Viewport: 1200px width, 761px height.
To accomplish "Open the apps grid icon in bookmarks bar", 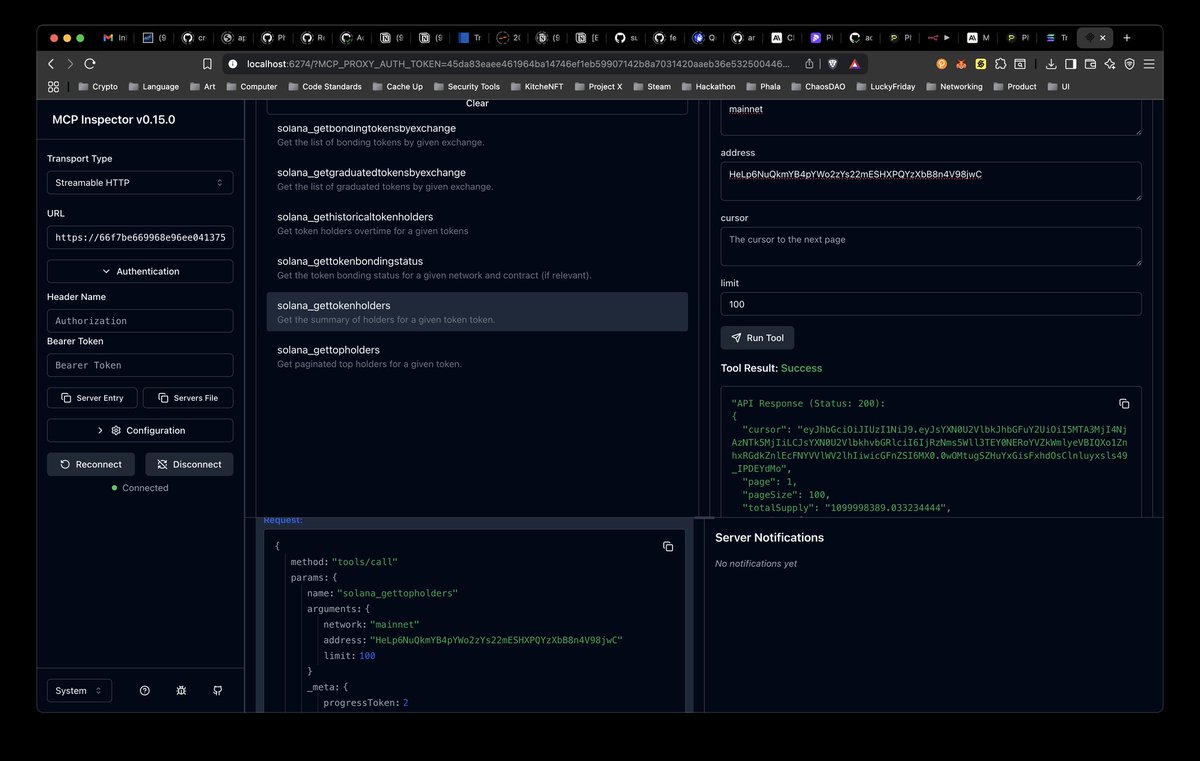I will (x=53, y=86).
